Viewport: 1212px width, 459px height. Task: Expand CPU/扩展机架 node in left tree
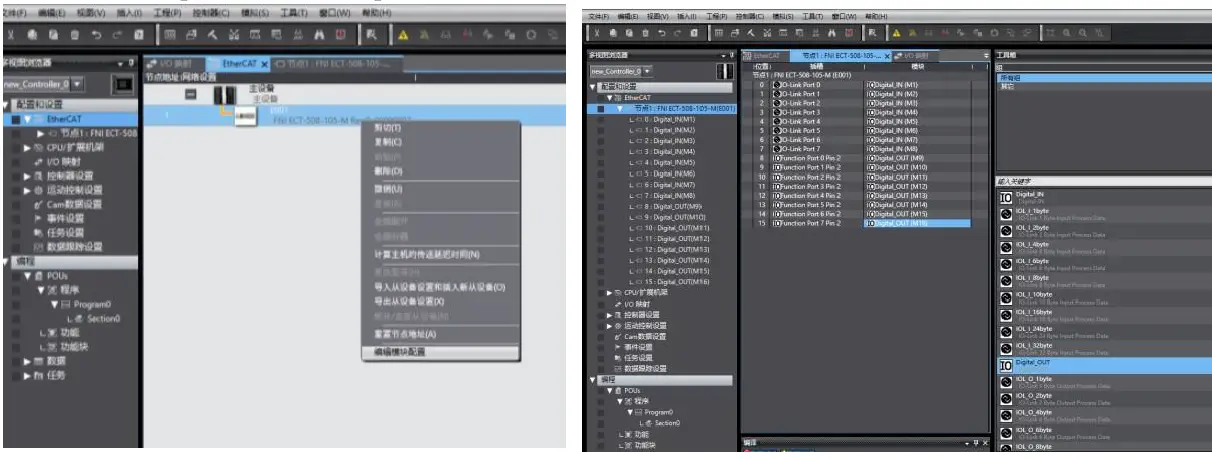pyautogui.click(x=28, y=147)
